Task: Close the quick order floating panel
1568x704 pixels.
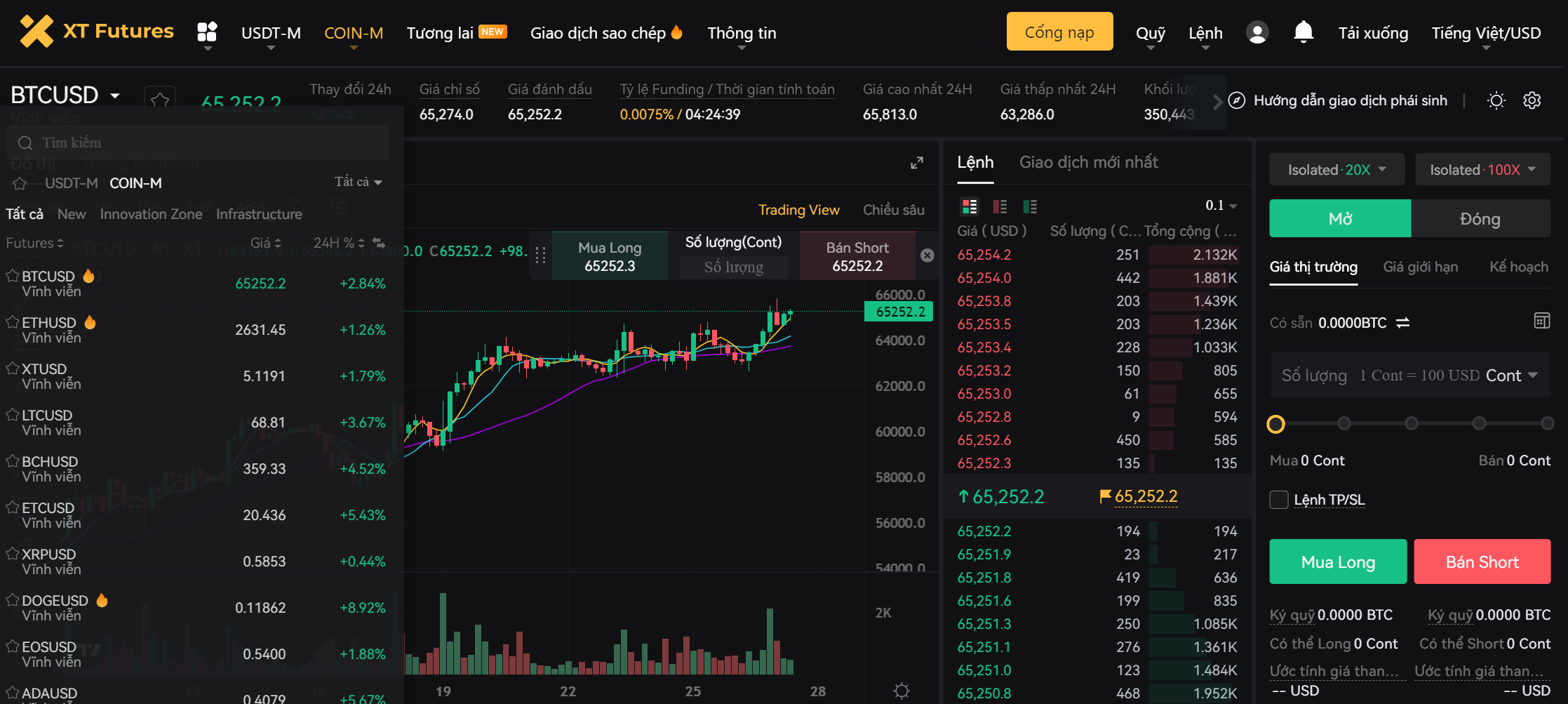Action: point(927,255)
